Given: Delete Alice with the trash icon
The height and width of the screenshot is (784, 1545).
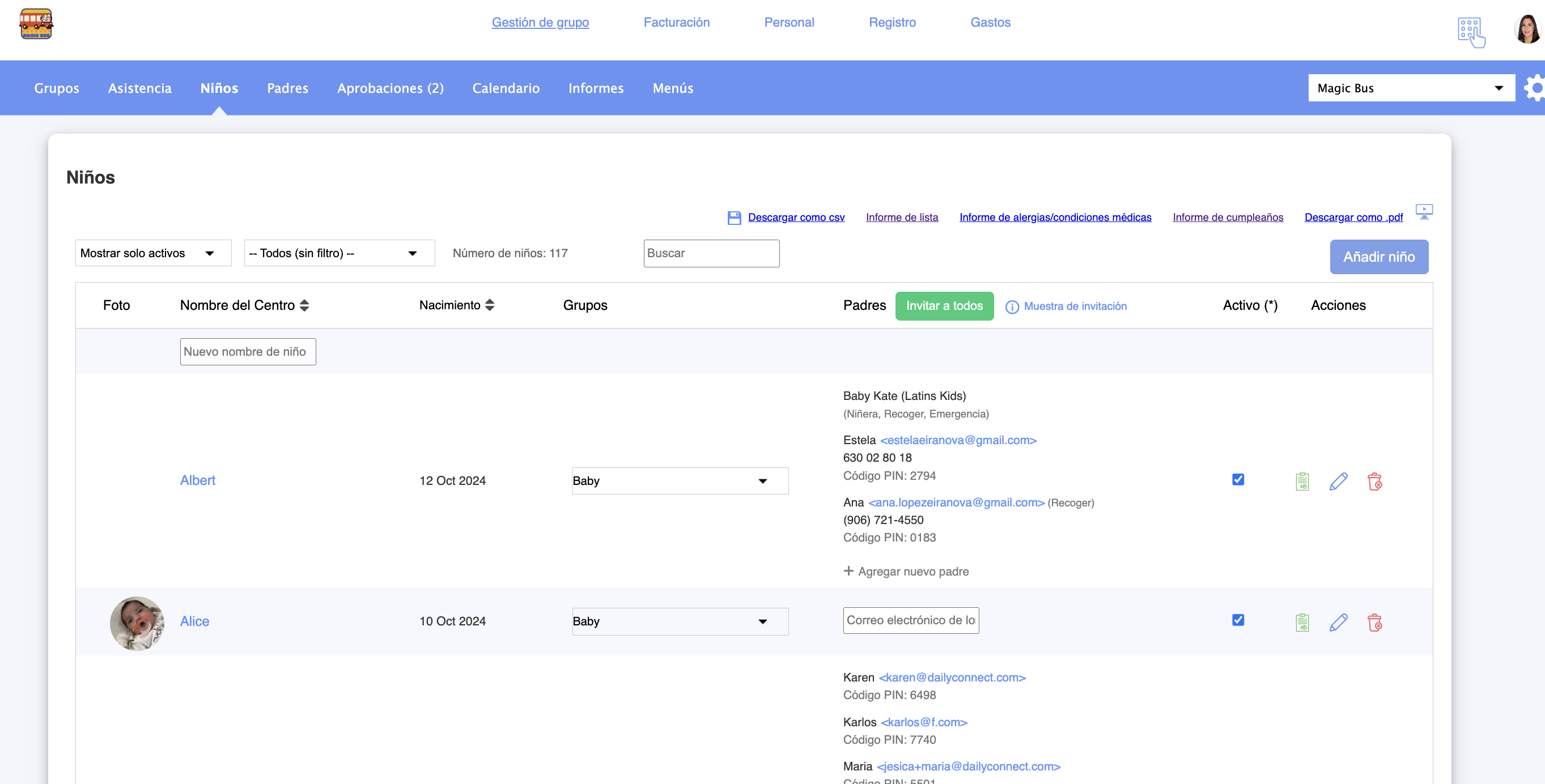Looking at the screenshot, I should (x=1374, y=622).
